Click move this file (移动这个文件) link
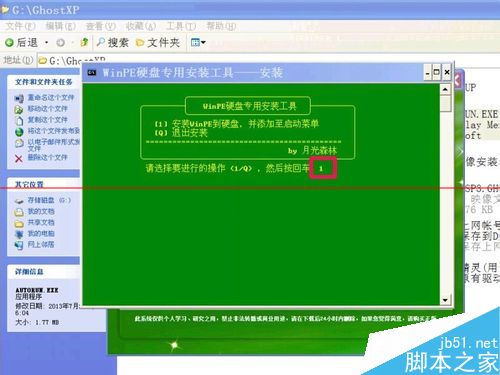This screenshot has width=500, height=375. click(47, 109)
